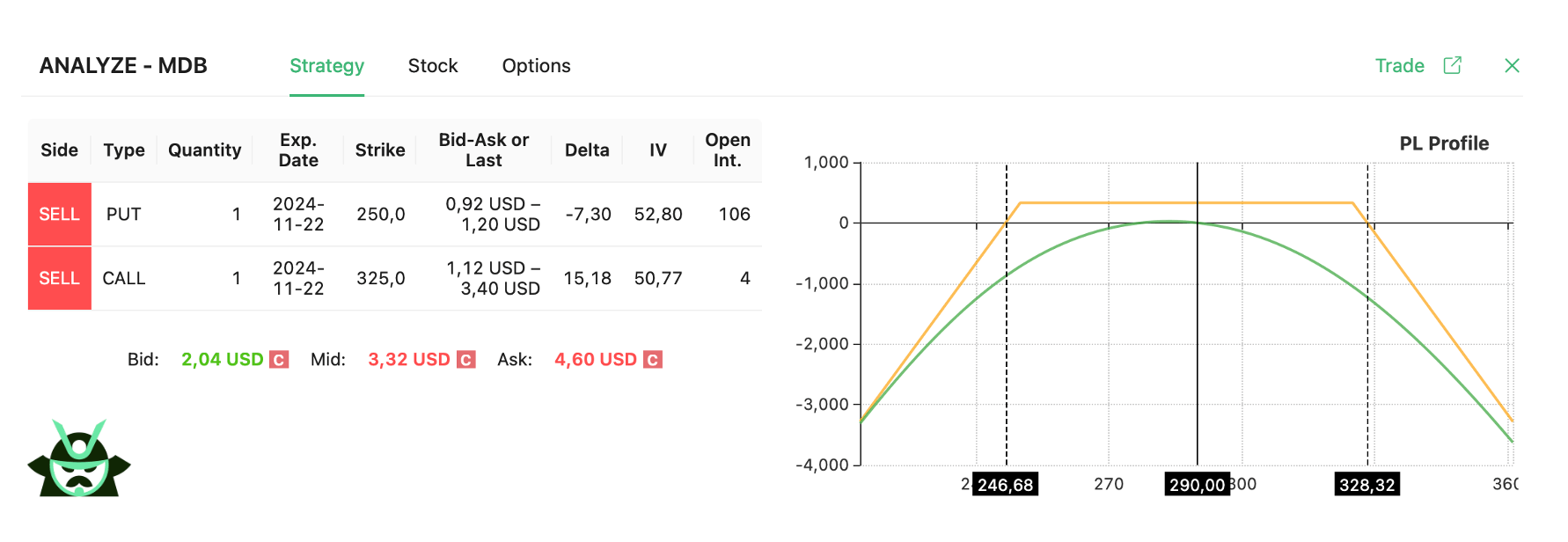Toggle the SELL side for the PUT leg

[x=60, y=215]
